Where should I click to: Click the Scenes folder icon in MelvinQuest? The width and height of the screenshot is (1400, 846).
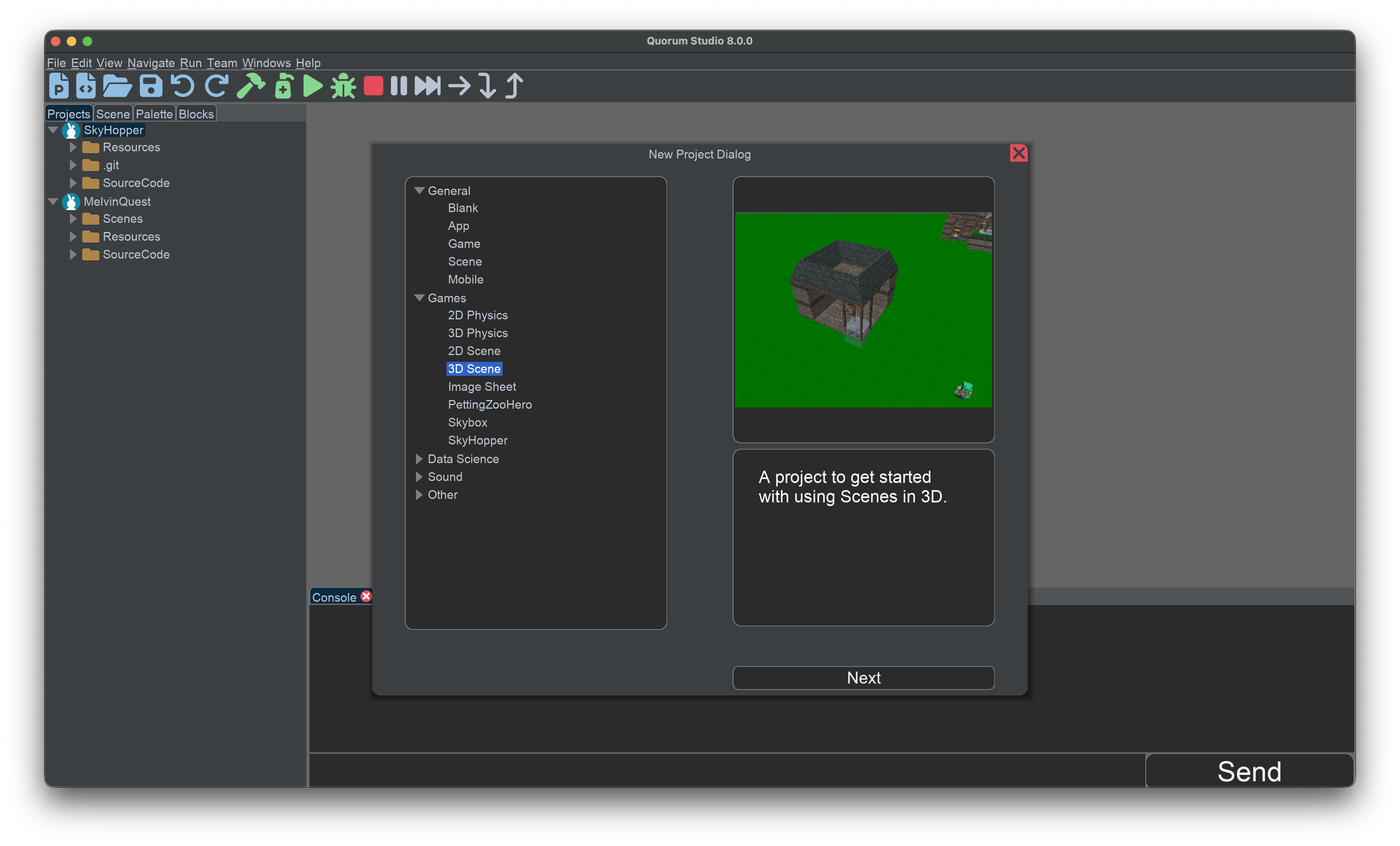pos(91,219)
